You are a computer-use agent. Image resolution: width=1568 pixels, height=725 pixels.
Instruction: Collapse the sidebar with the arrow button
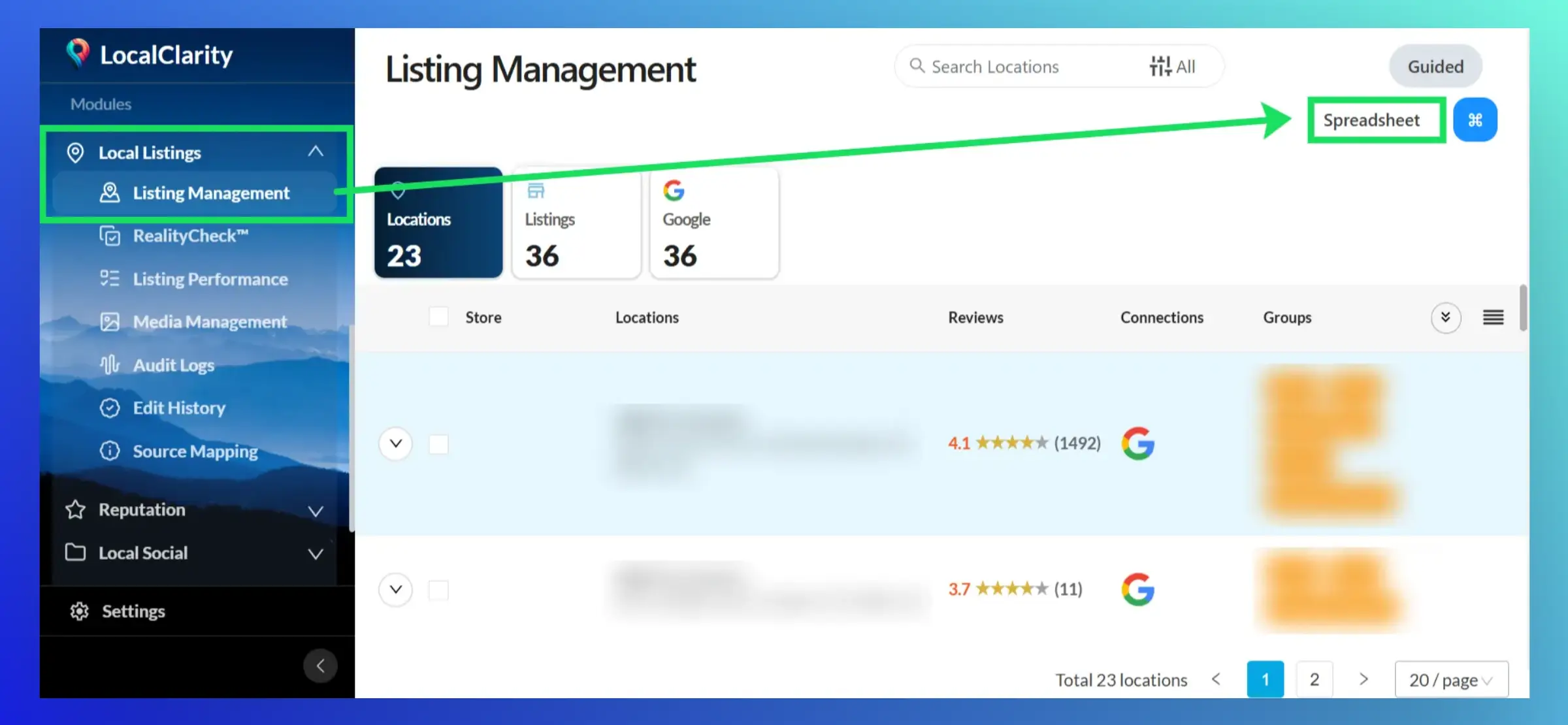[320, 666]
